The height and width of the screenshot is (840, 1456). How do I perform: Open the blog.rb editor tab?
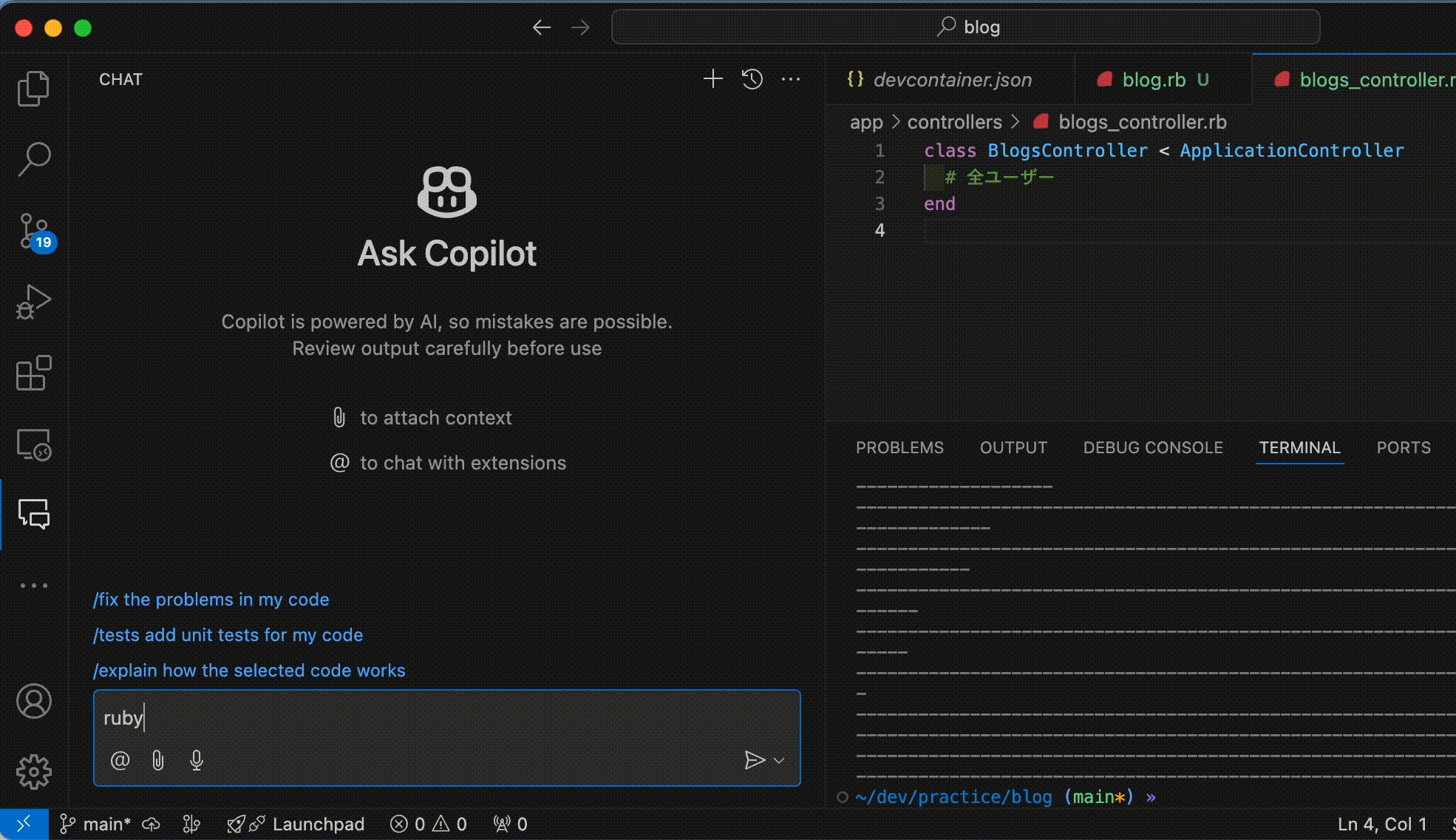coord(1153,80)
